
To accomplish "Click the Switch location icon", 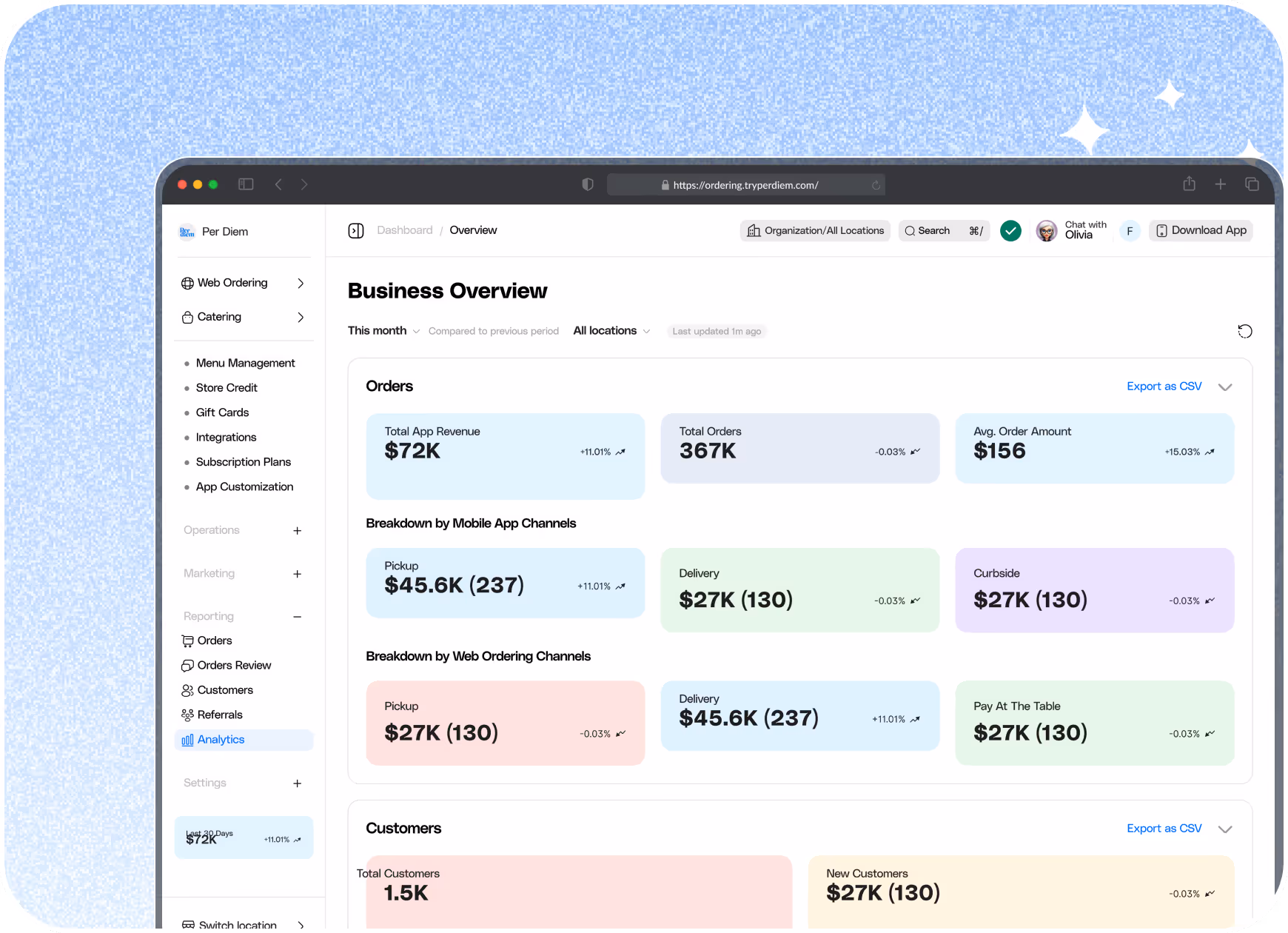I will (188, 925).
